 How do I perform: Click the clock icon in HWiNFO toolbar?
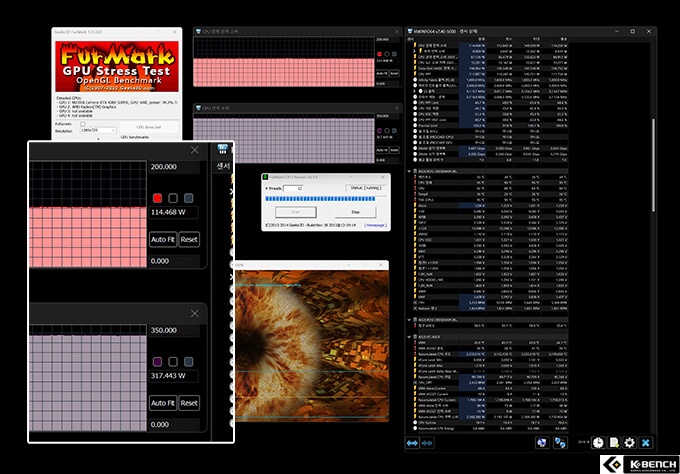coord(597,443)
